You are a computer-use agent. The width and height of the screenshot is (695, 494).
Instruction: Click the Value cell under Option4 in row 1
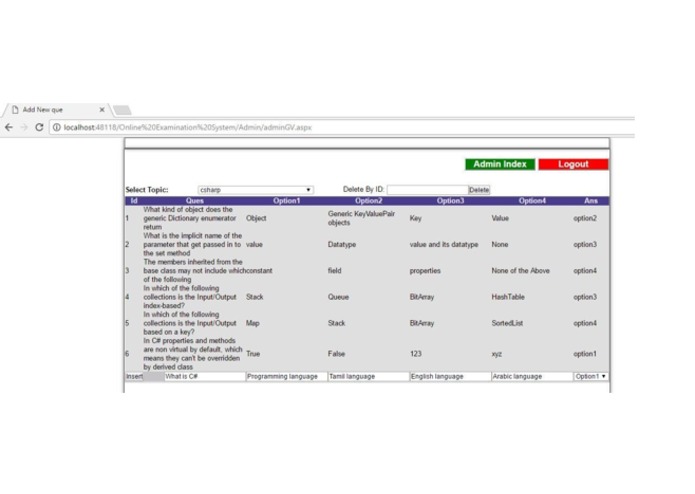pos(500,218)
